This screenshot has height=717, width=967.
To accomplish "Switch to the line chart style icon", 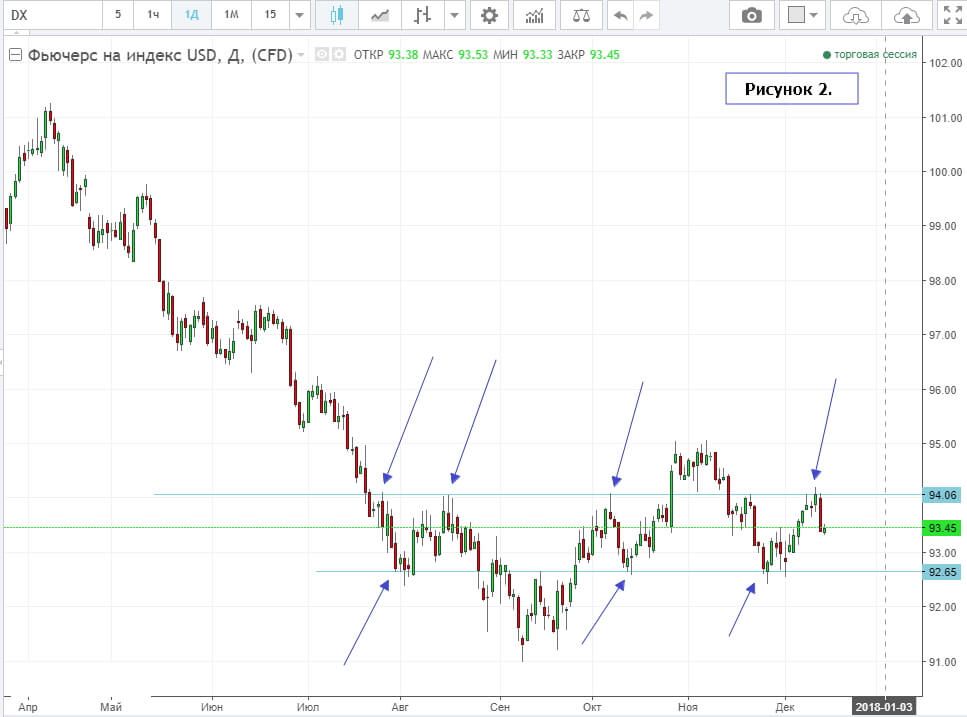I will tap(379, 16).
